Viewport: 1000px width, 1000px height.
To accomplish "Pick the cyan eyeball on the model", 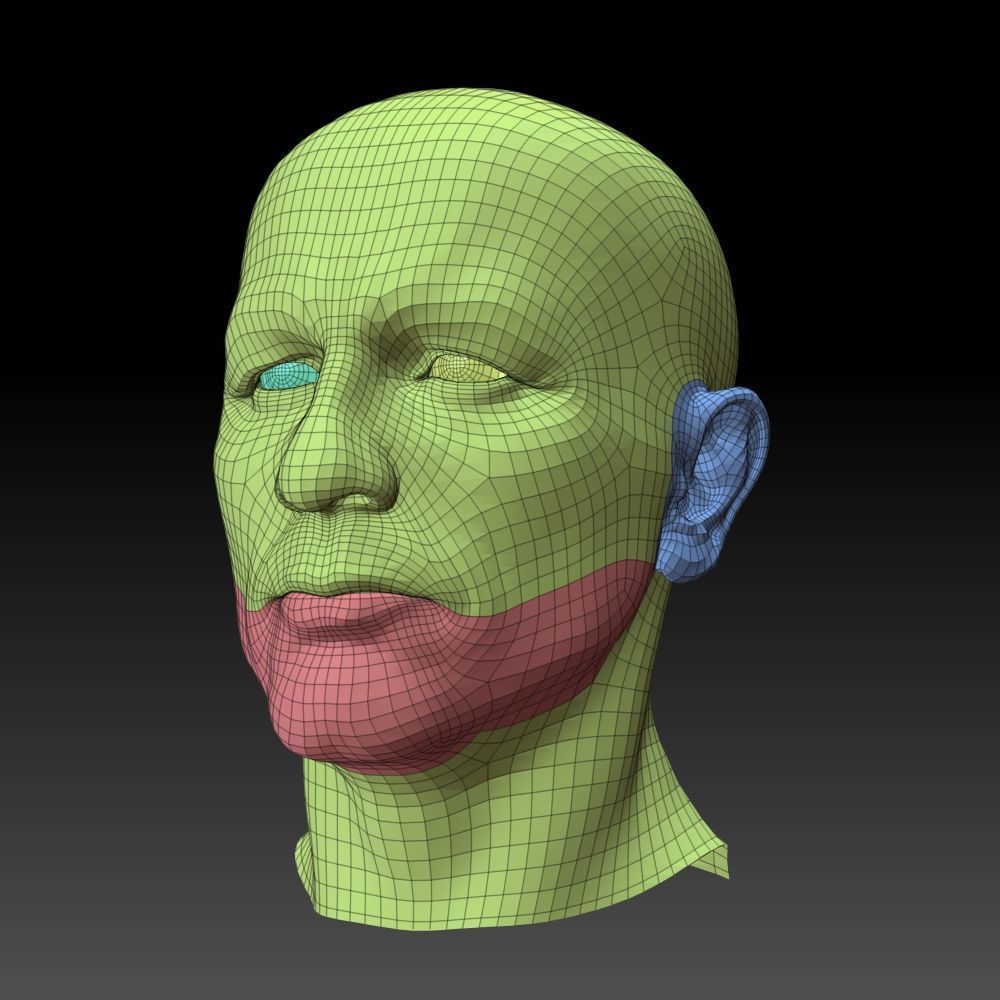I will [288, 376].
